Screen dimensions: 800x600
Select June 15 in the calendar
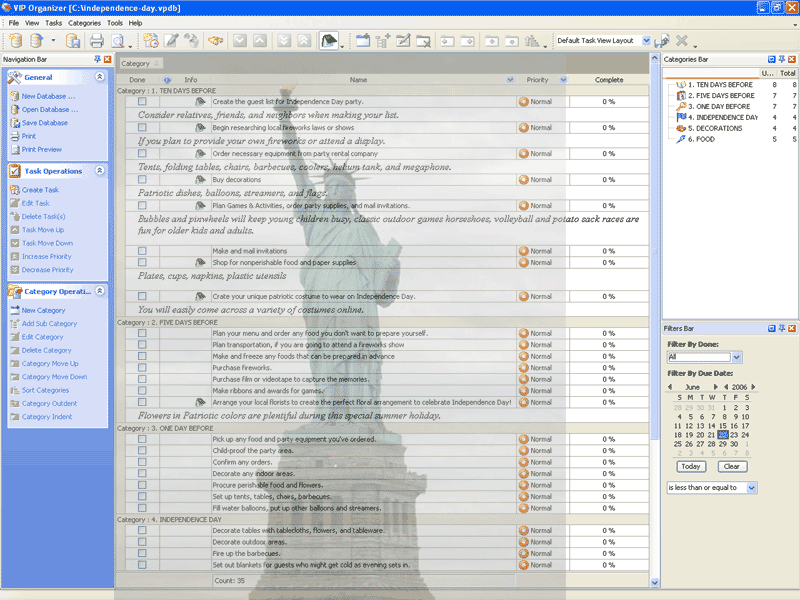723,426
